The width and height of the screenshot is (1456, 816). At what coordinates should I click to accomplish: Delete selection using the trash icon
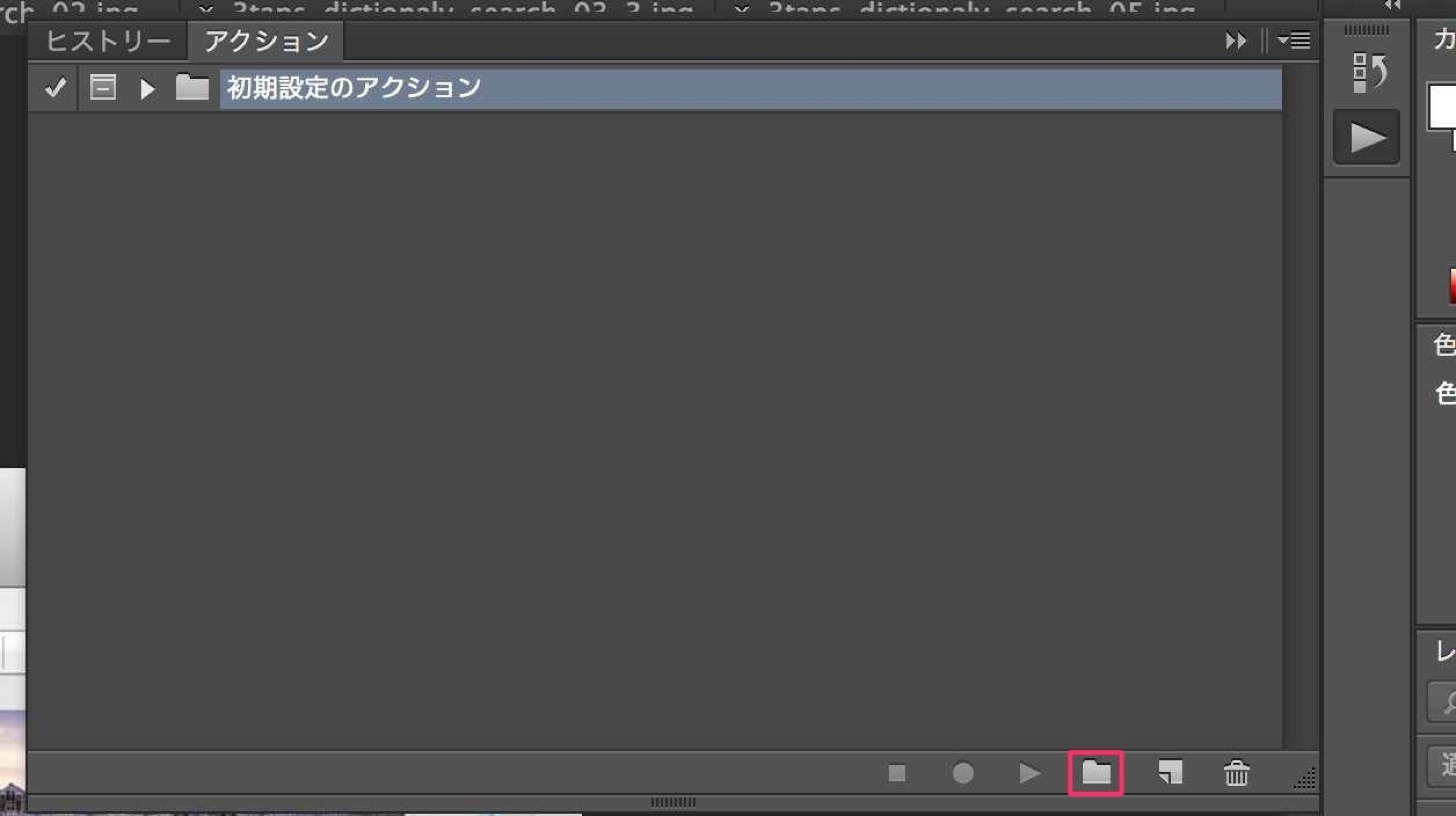pyautogui.click(x=1237, y=773)
